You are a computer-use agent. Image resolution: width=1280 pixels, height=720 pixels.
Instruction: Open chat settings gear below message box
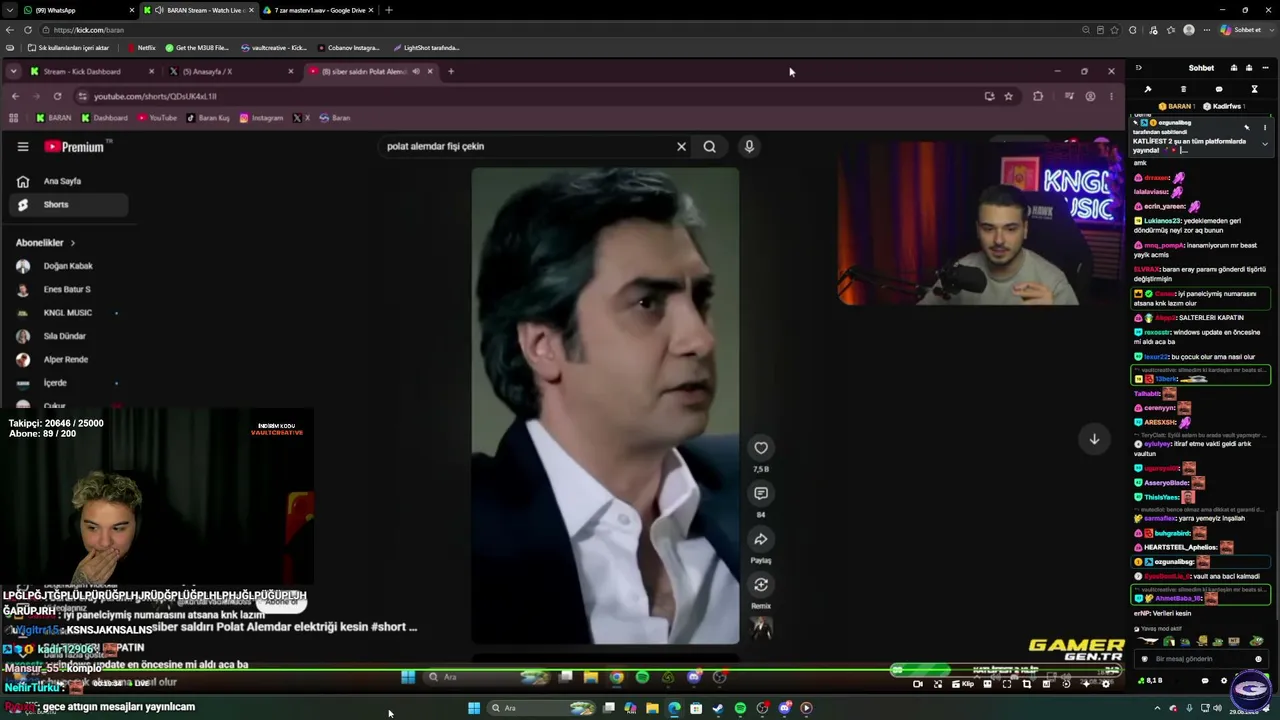[x=1224, y=681]
